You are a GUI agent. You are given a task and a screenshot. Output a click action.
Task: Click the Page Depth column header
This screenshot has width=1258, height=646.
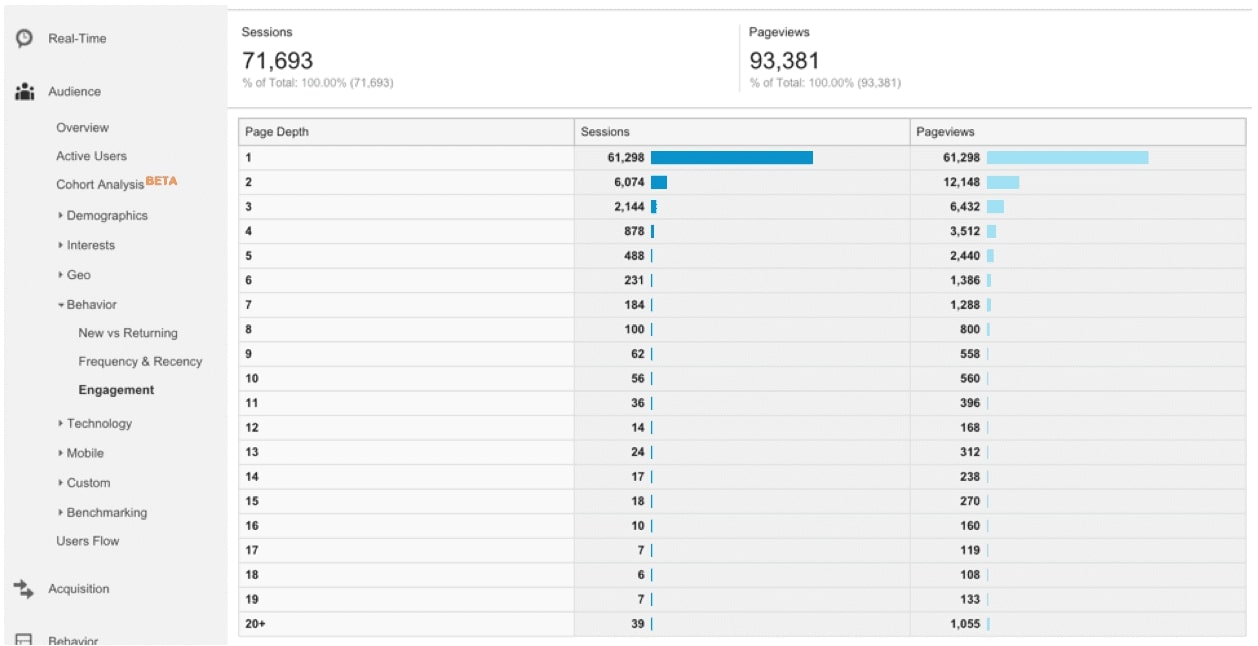407,132
